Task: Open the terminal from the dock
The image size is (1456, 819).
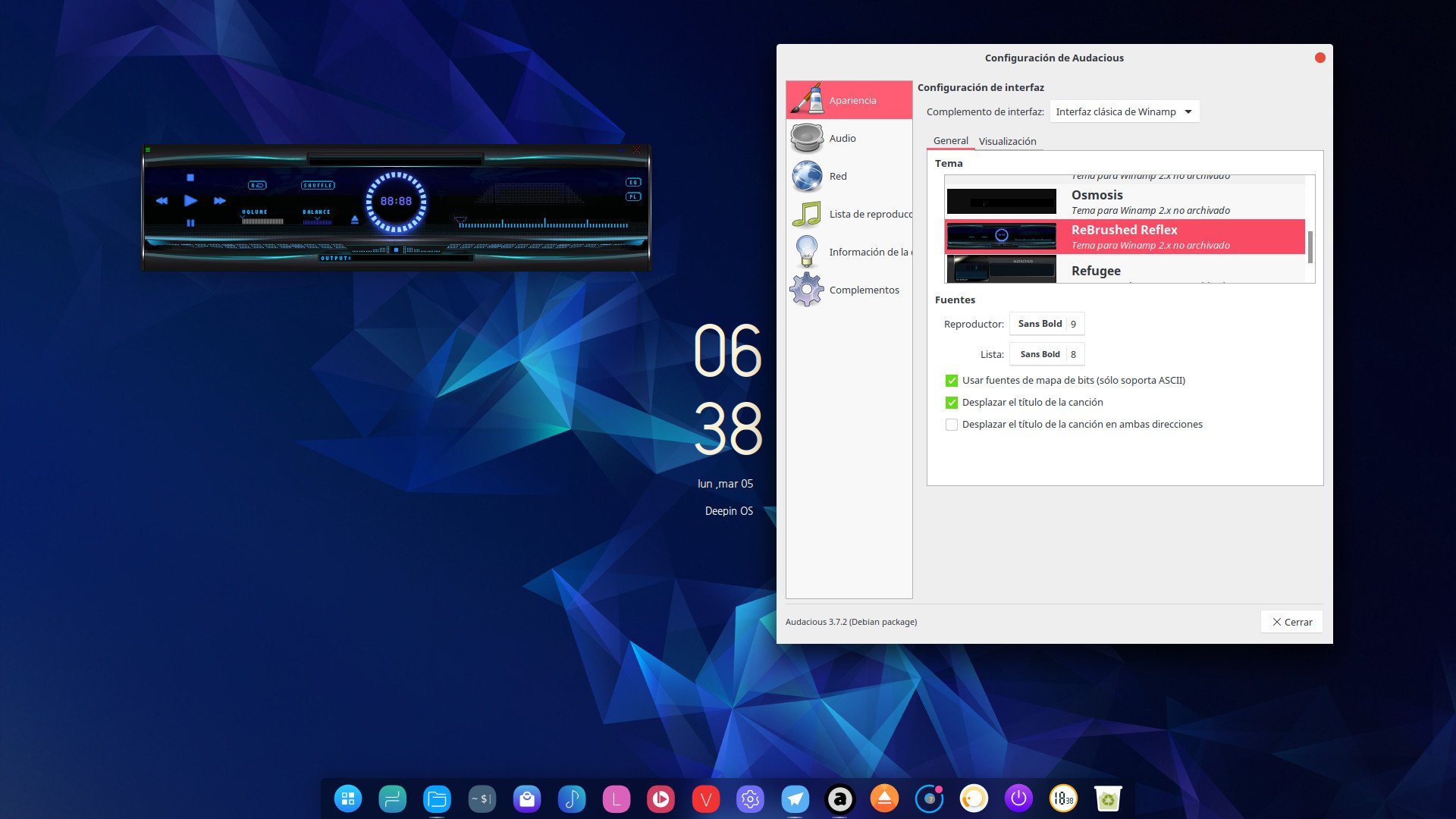Action: click(x=482, y=798)
